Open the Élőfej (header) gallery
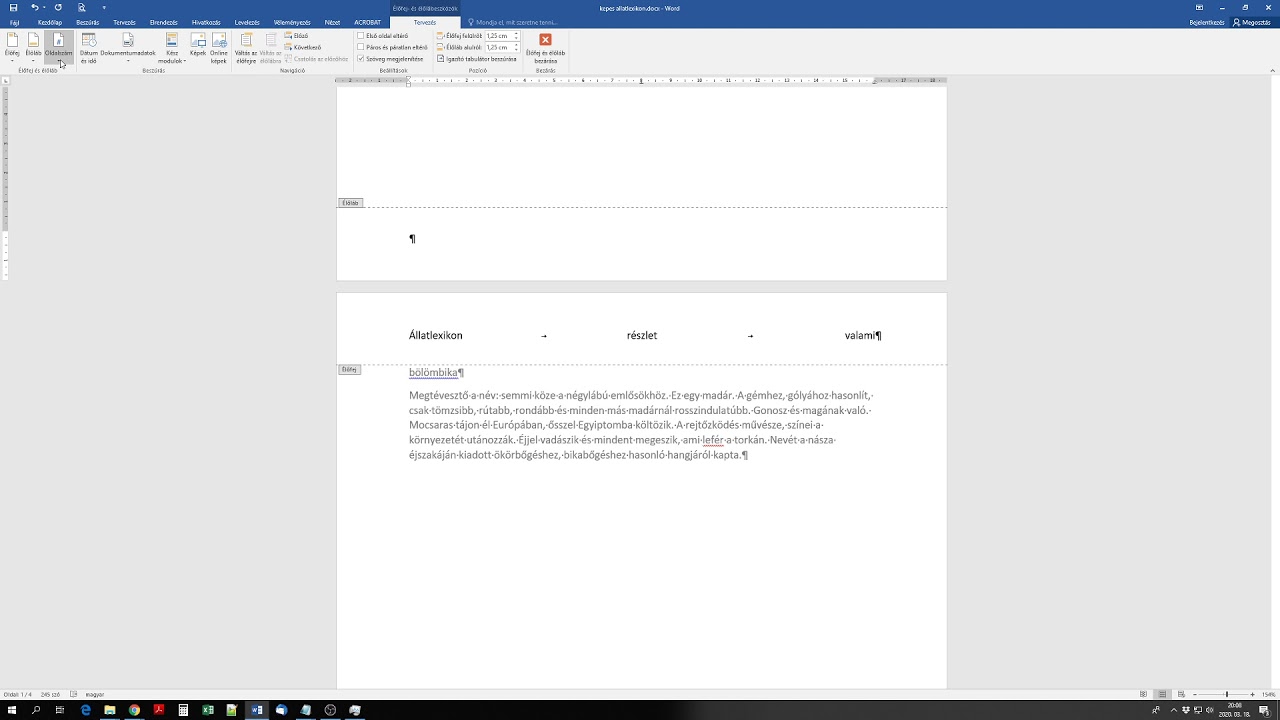Image resolution: width=1280 pixels, height=720 pixels. click(x=12, y=47)
